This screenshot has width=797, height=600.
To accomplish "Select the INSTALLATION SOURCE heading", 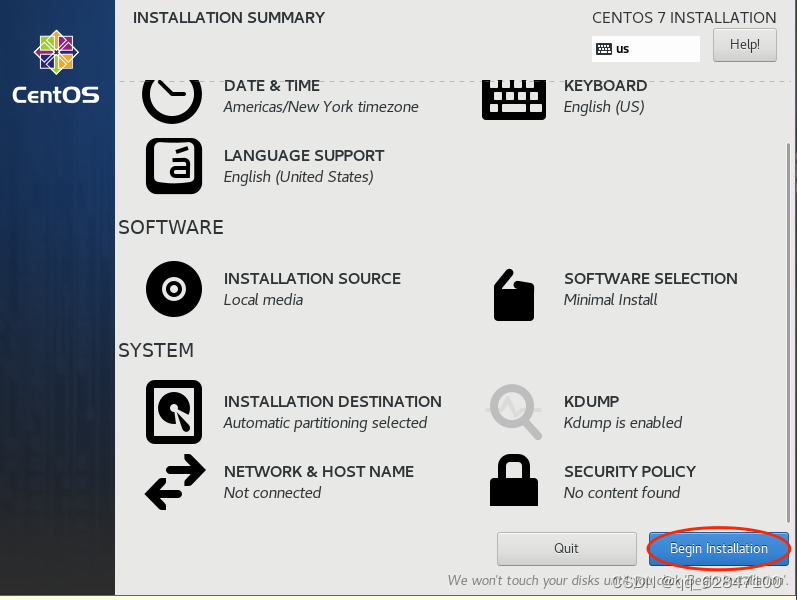I will (x=312, y=279).
